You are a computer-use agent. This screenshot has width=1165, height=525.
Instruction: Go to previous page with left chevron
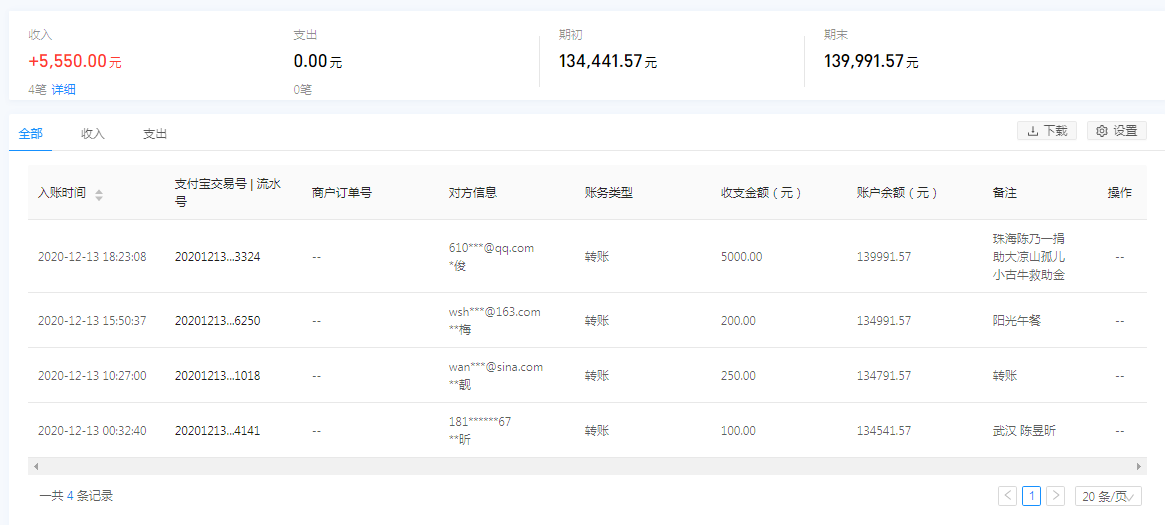click(x=1007, y=496)
